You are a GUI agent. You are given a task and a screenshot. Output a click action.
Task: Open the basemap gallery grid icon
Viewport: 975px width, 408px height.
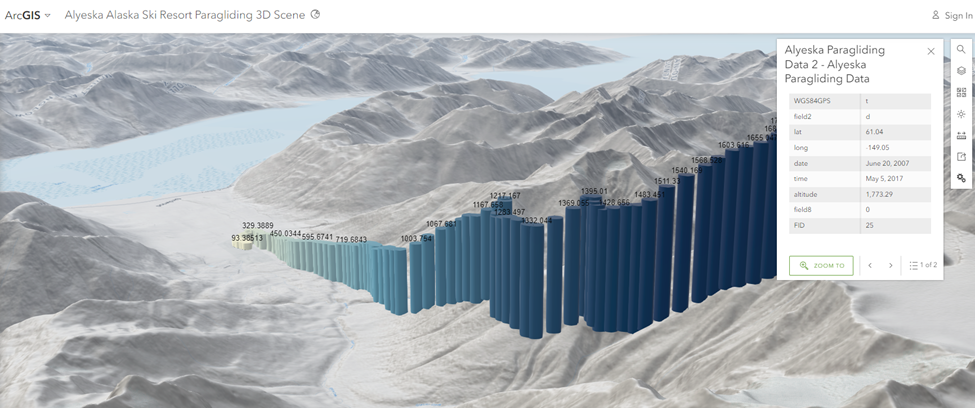[x=961, y=93]
